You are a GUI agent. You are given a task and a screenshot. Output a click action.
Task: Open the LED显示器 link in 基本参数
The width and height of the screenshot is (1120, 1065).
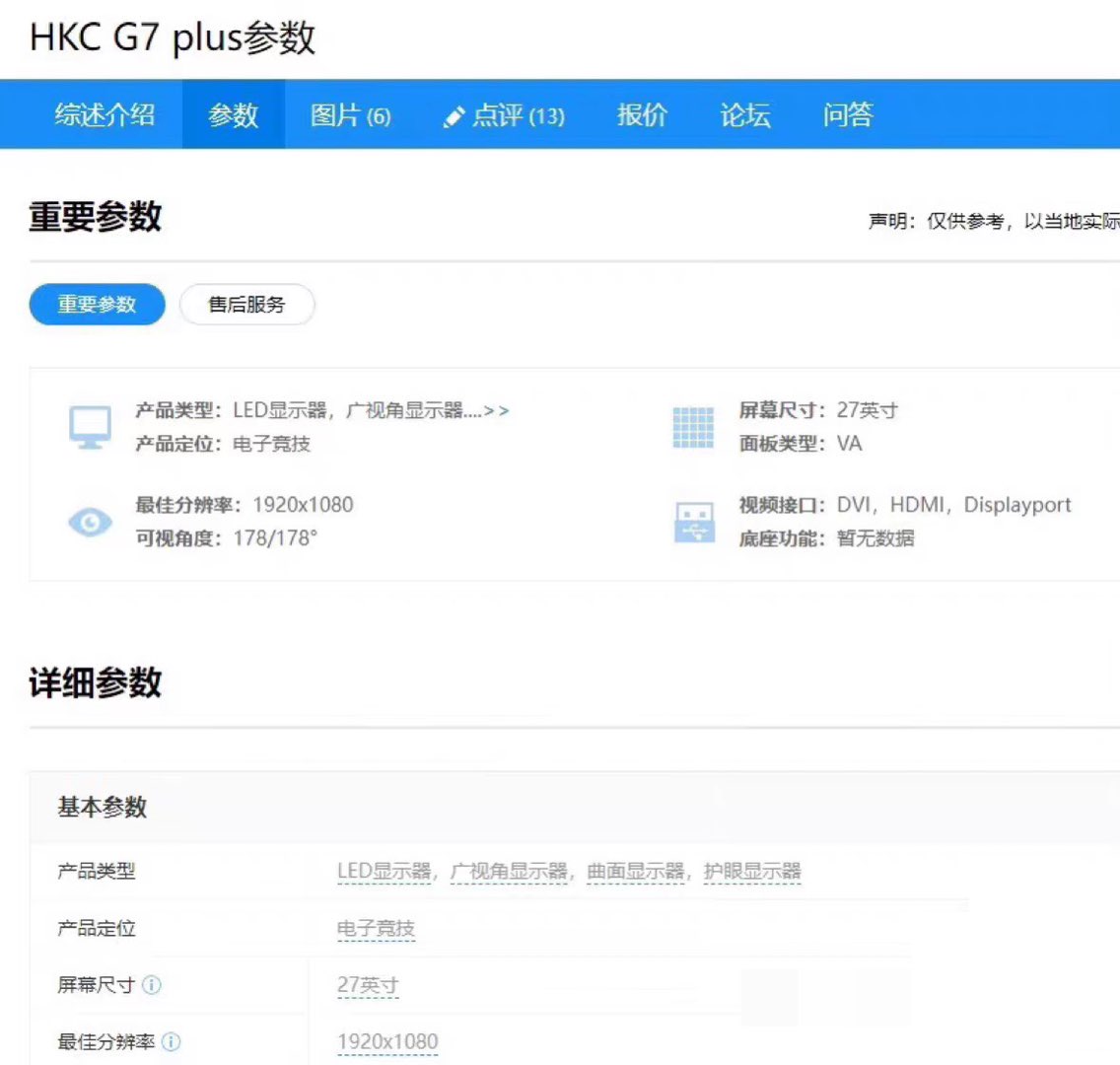pos(385,872)
